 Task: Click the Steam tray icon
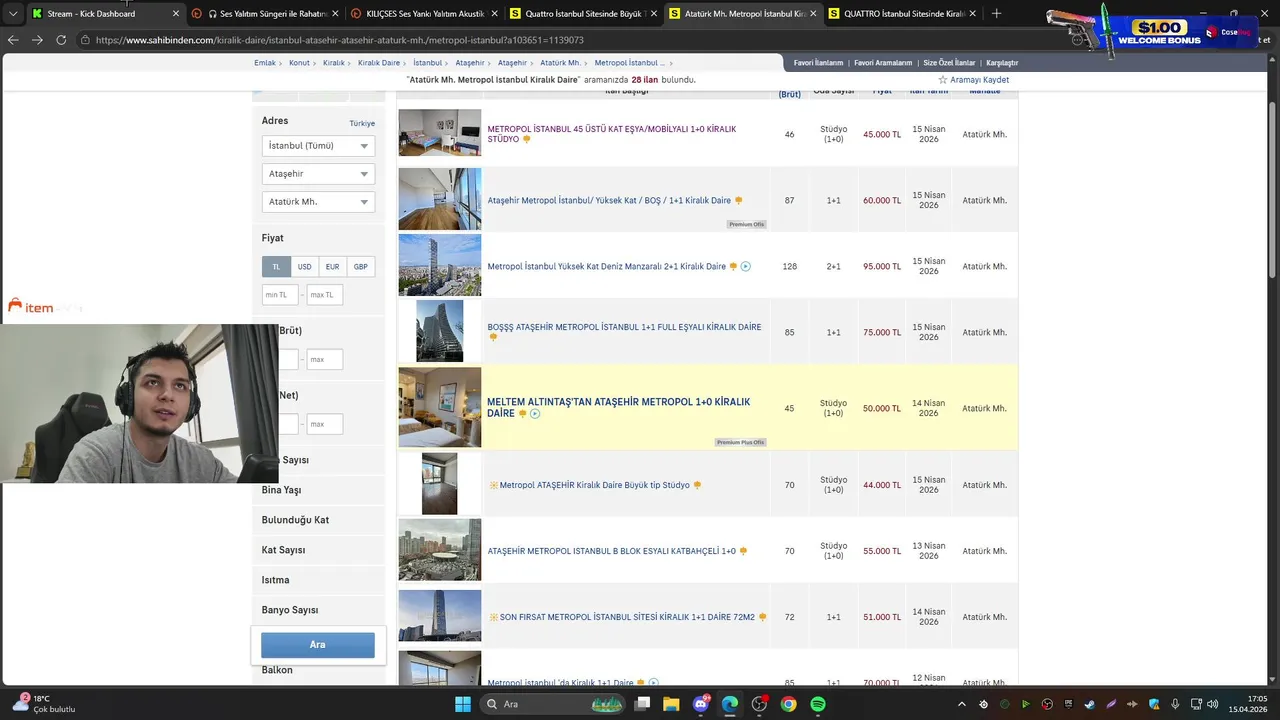[1089, 704]
